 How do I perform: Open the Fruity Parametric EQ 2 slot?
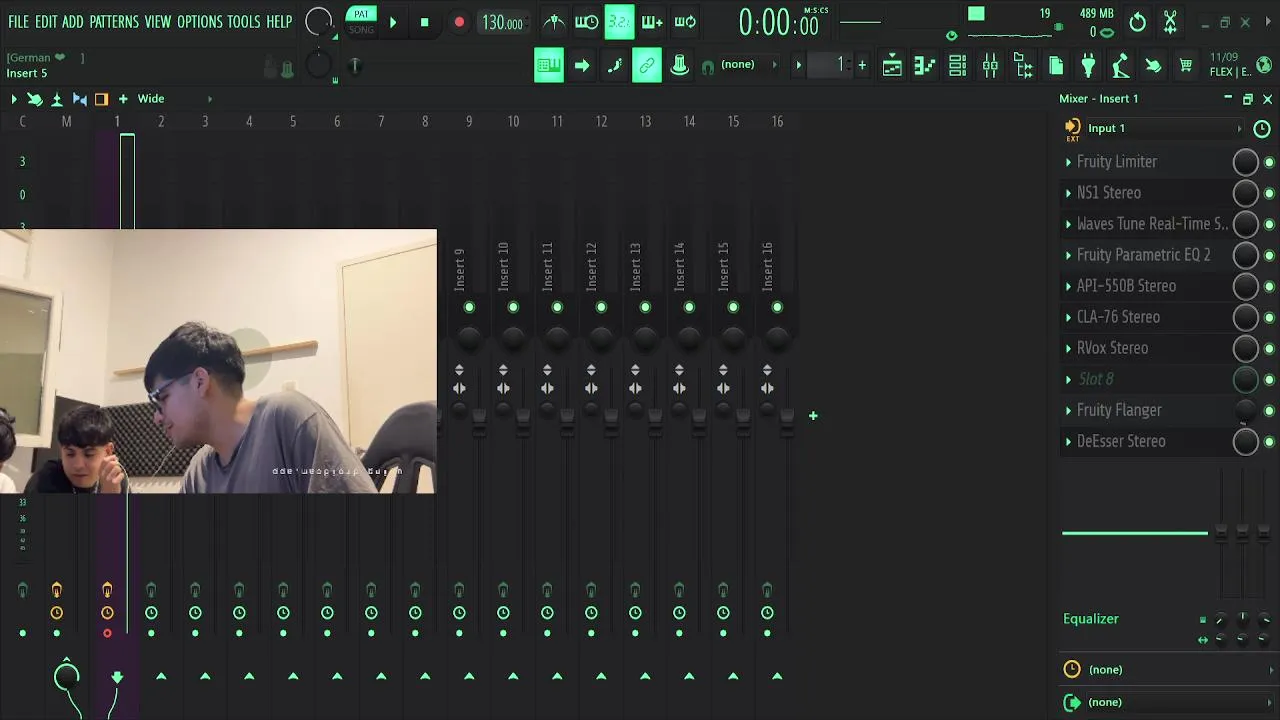tap(1143, 255)
